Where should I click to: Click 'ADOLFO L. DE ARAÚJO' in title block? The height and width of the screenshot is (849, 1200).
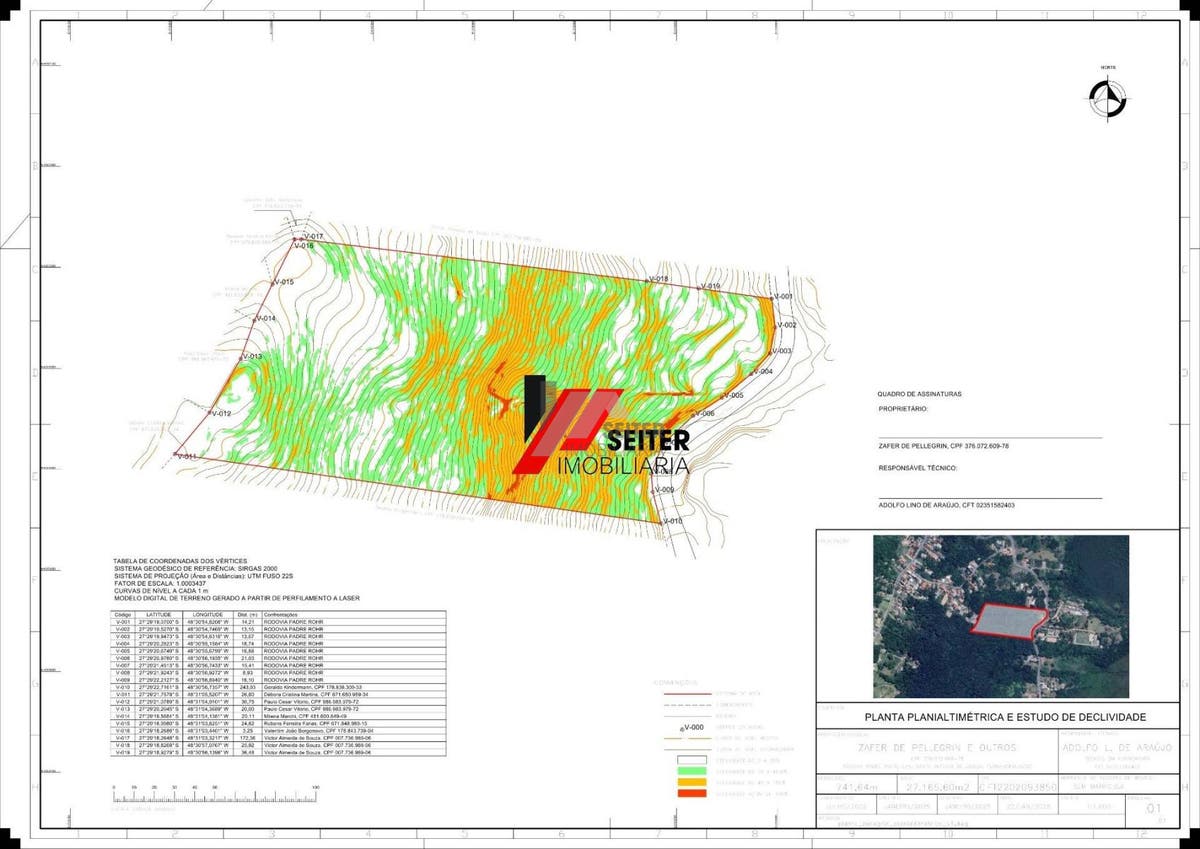pos(1119,747)
